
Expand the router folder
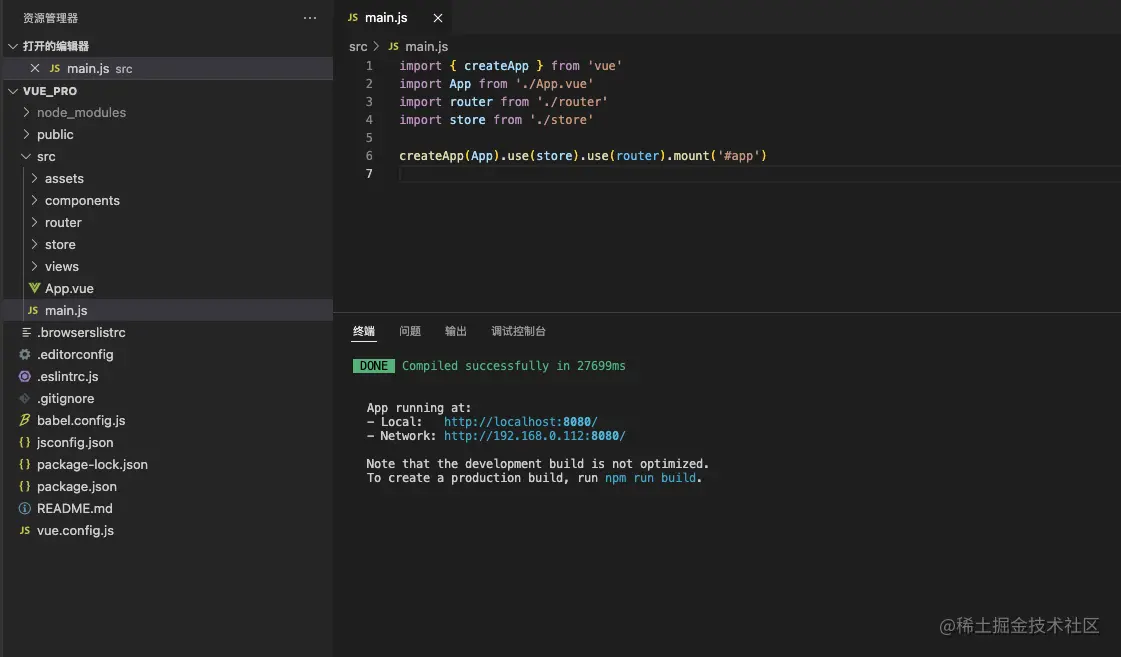pyautogui.click(x=34, y=222)
